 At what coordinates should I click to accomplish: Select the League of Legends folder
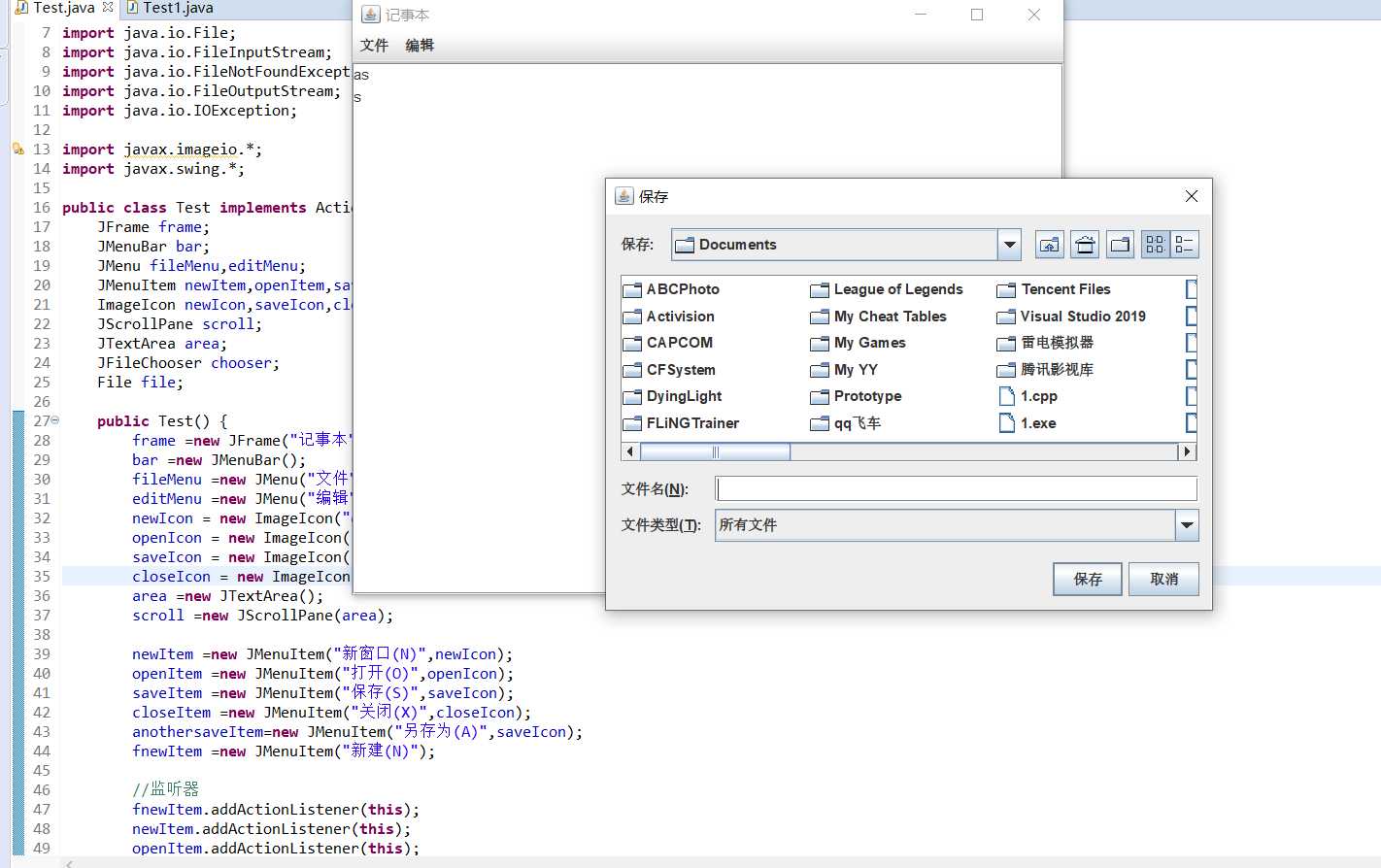887,289
